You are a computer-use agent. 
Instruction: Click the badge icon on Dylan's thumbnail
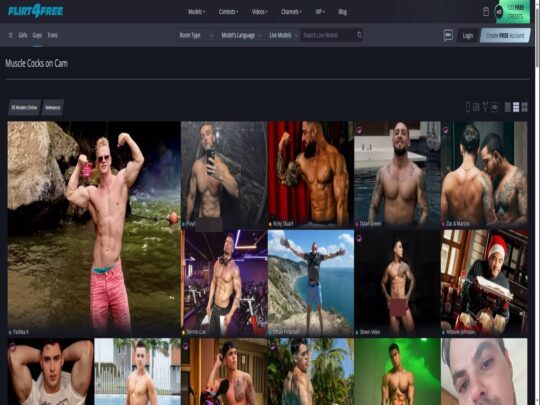point(359,129)
